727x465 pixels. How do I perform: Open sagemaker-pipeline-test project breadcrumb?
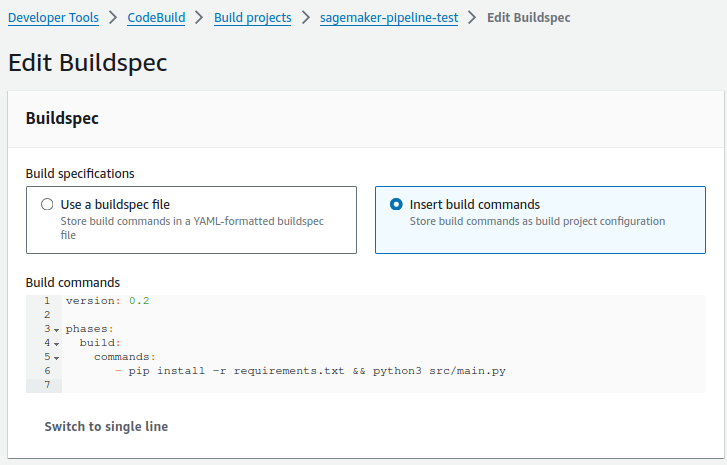[x=389, y=18]
